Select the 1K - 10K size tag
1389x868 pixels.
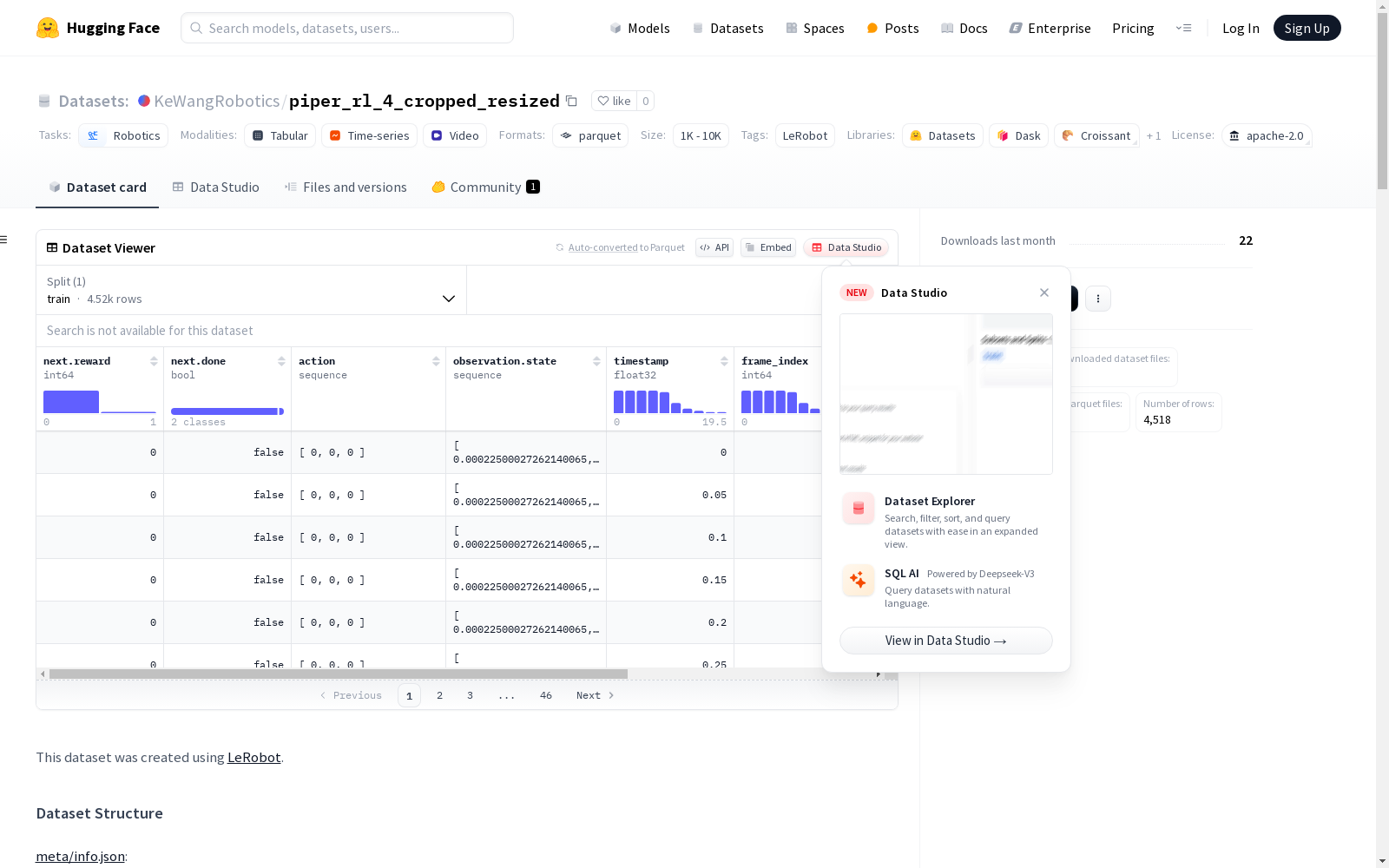click(701, 135)
